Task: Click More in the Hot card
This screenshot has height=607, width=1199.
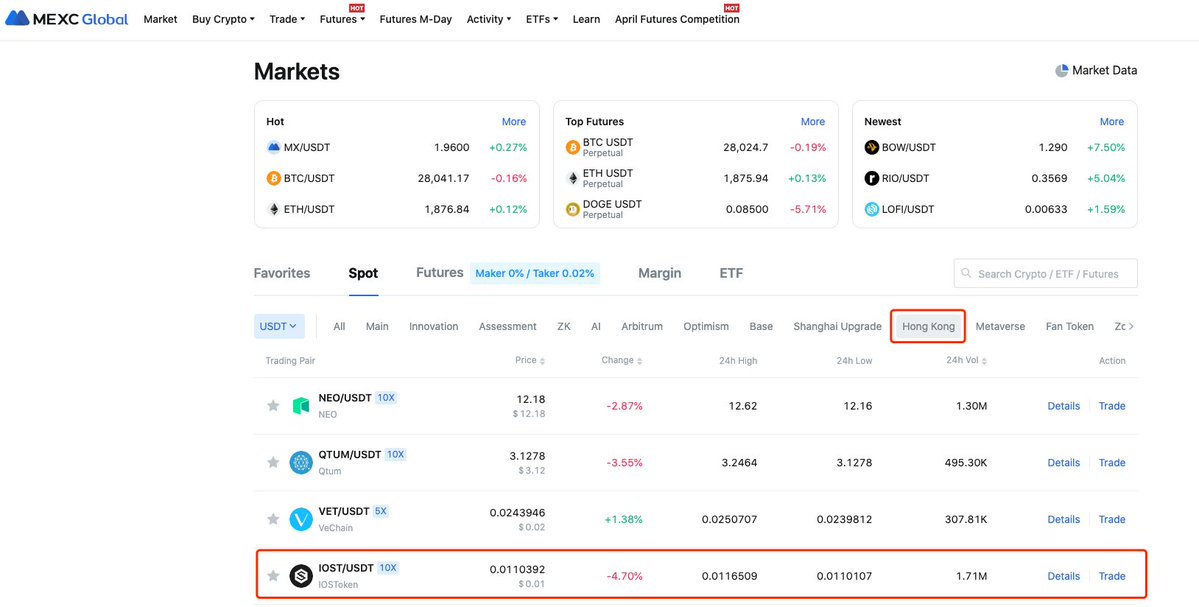Action: click(514, 122)
